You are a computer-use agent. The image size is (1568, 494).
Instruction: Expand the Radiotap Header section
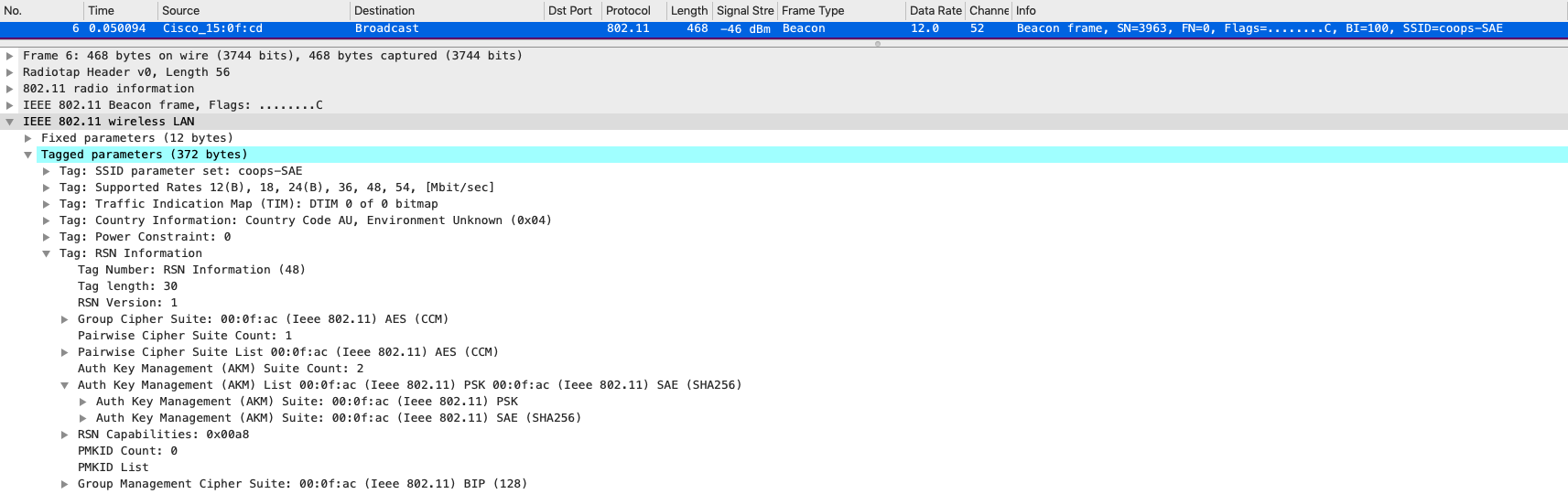(10, 72)
